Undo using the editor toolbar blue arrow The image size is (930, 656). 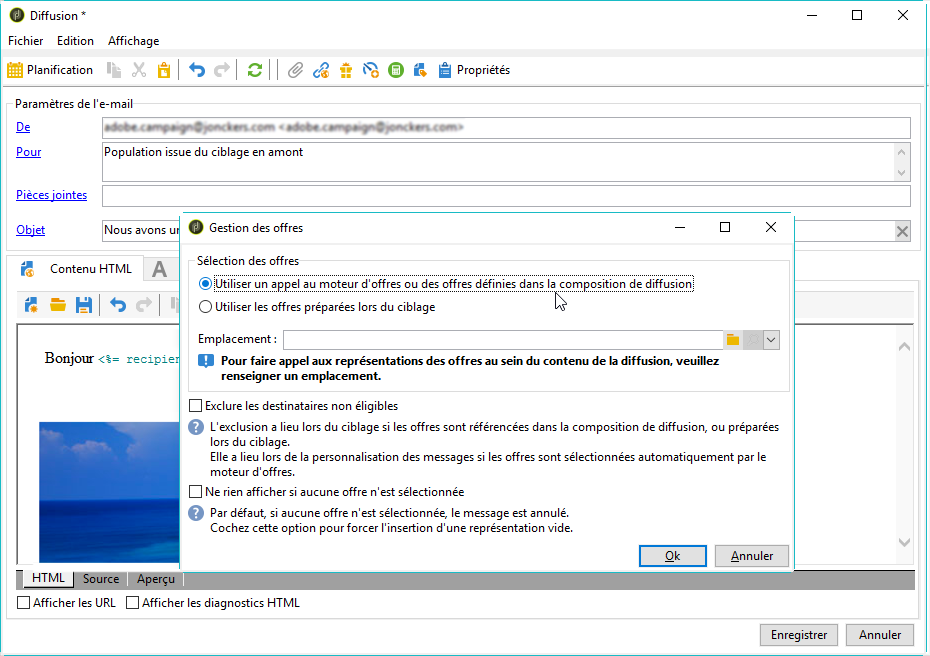(x=118, y=305)
